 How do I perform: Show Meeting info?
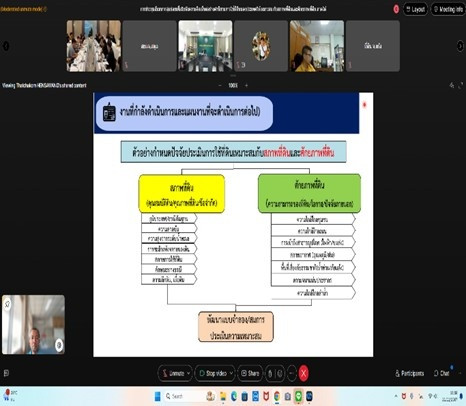tap(448, 9)
